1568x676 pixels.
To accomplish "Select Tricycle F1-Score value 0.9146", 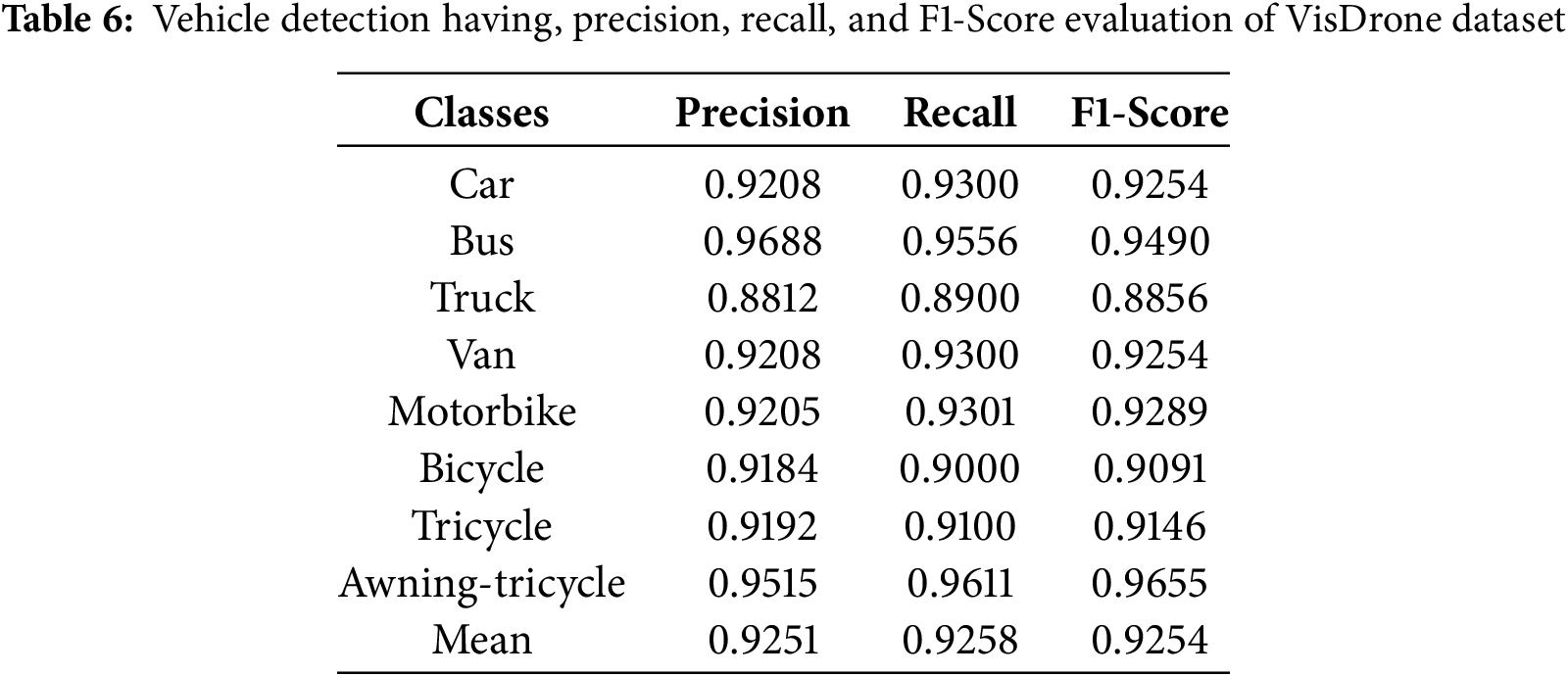I will coord(1150,526).
